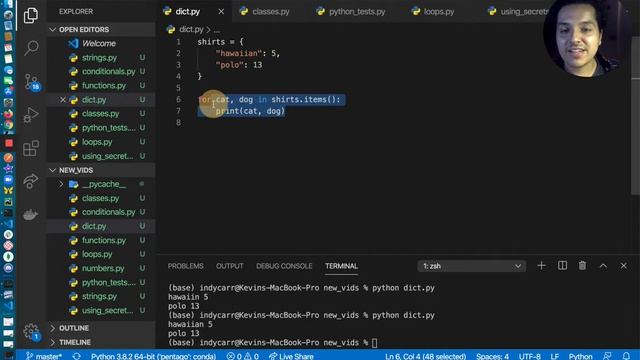Click the feedback icon in status bar

point(607,356)
